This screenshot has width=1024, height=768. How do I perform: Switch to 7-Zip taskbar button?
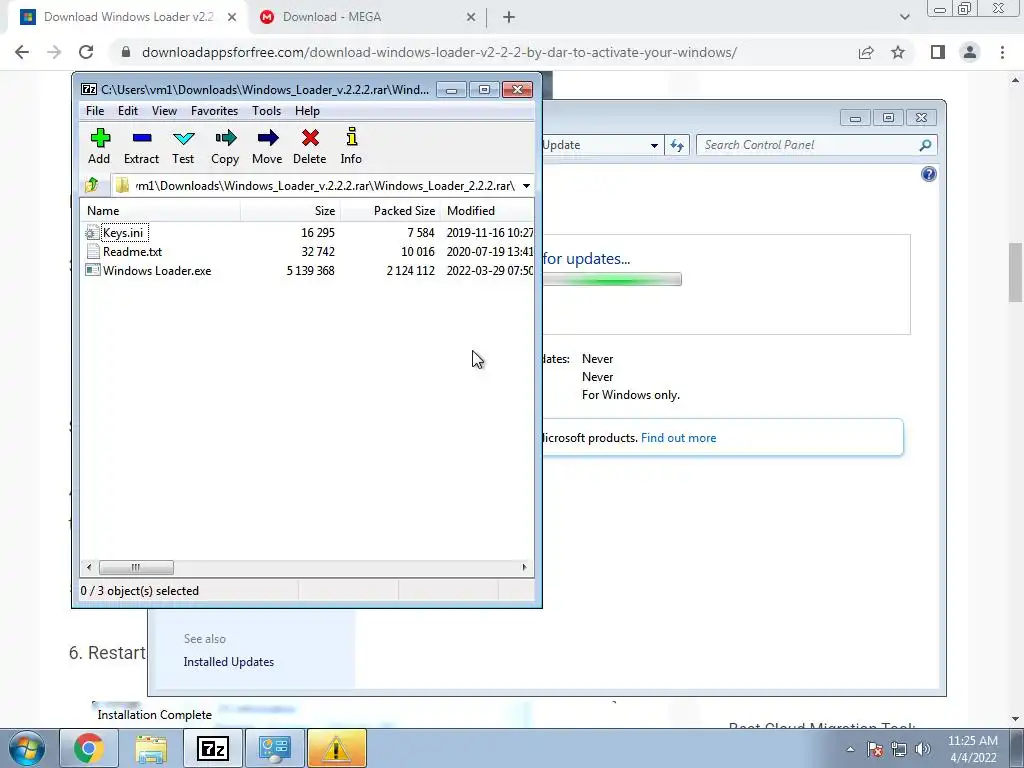pyautogui.click(x=213, y=748)
